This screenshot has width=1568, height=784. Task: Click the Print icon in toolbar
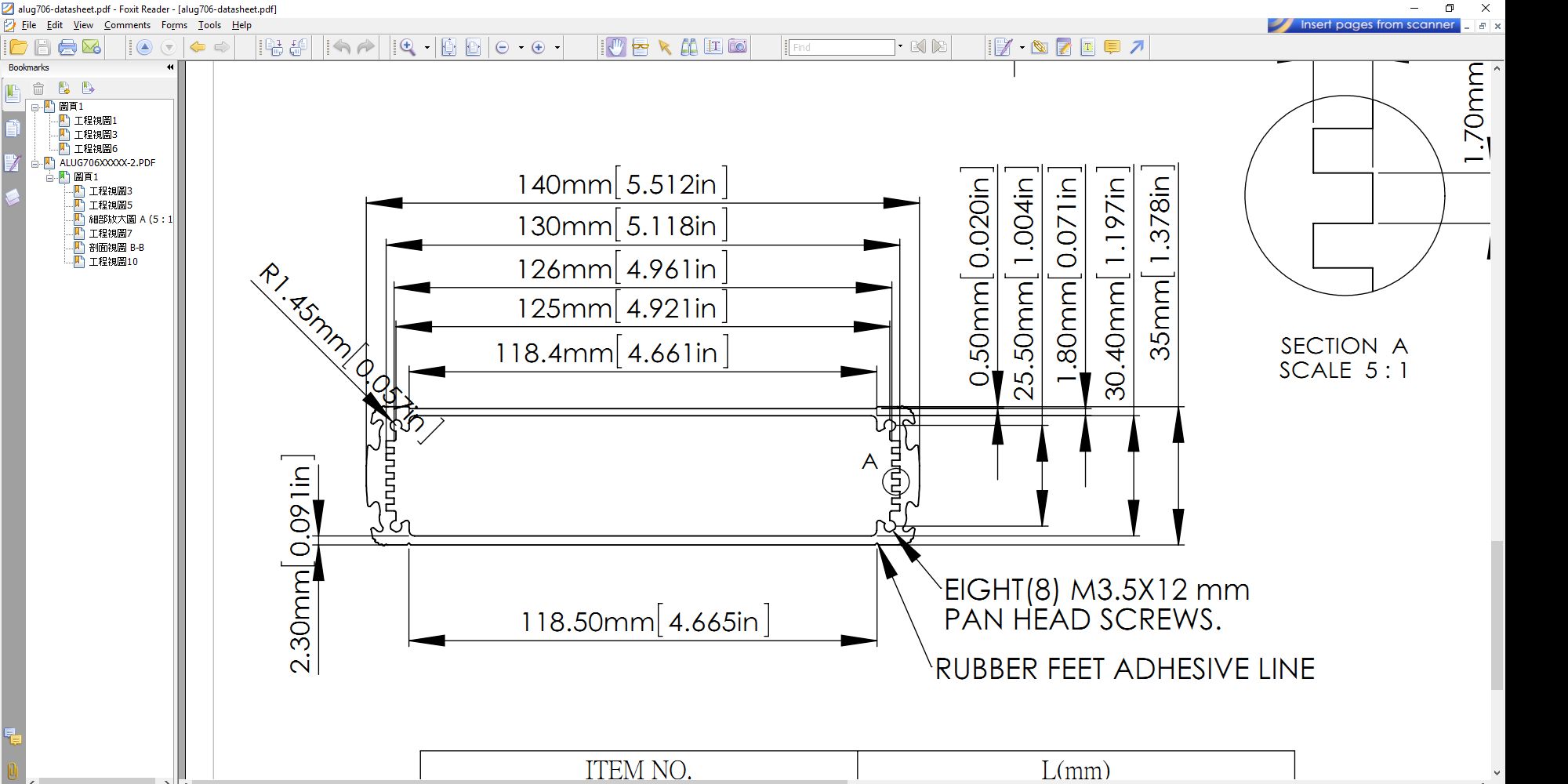67,47
